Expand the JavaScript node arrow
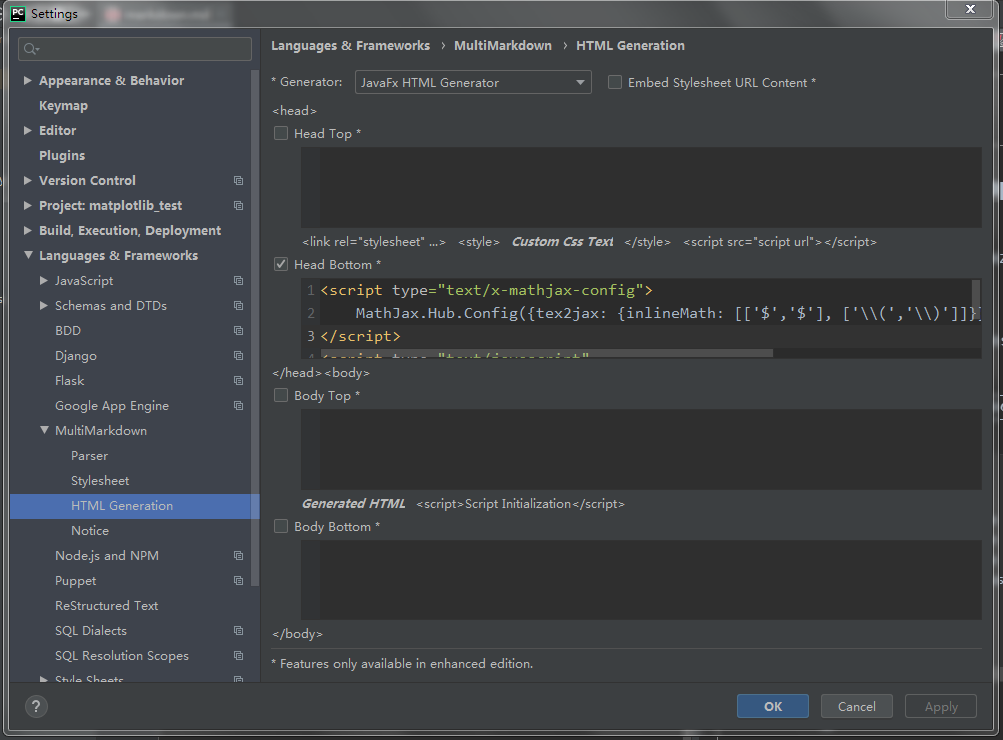Screen dimensions: 1003x740 click(43, 280)
